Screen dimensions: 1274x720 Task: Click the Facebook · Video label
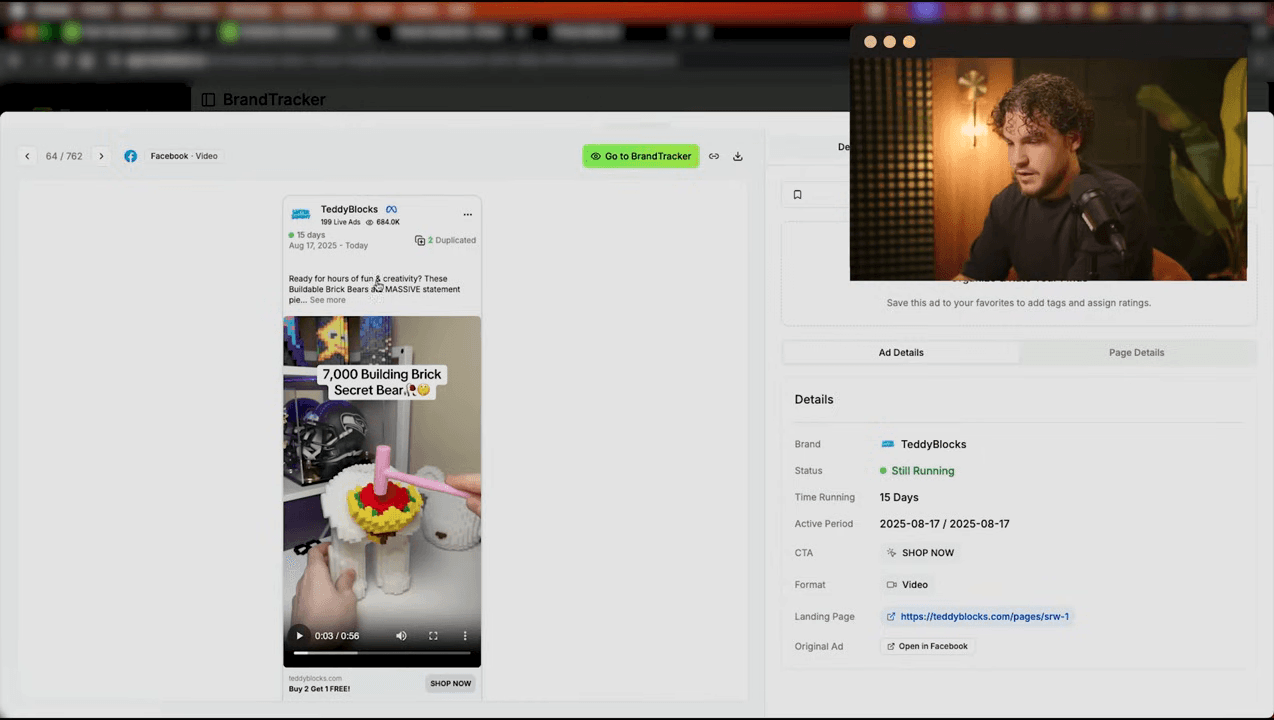coord(184,156)
